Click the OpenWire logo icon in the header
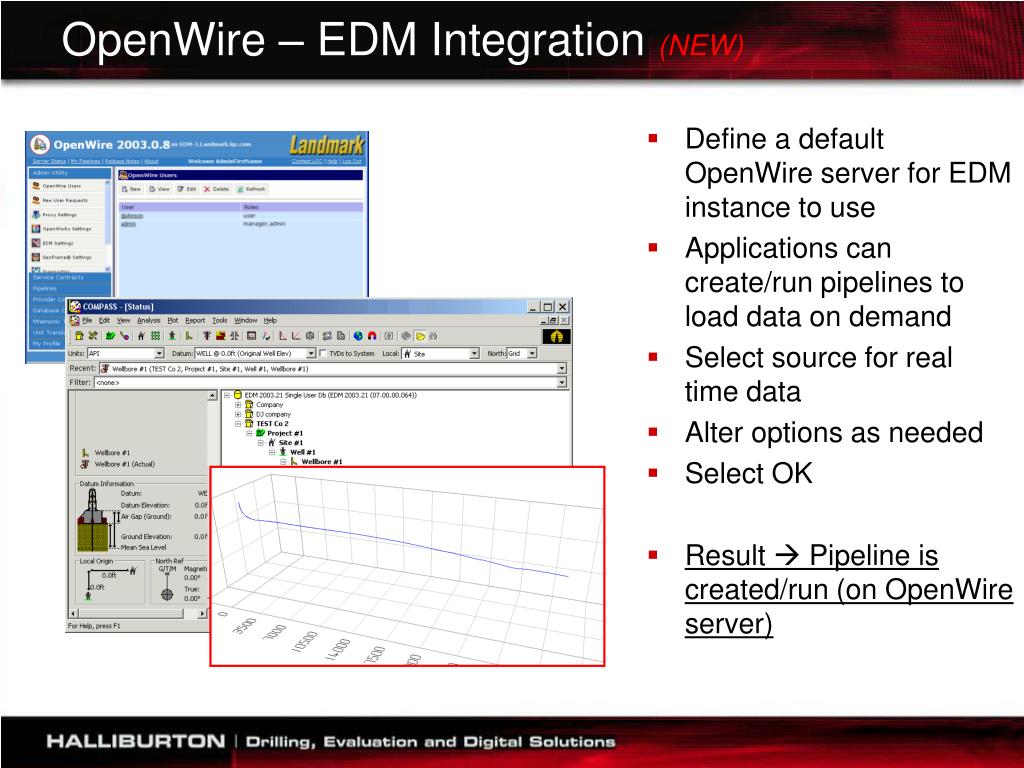The height and width of the screenshot is (768, 1024). pyautogui.click(x=40, y=144)
